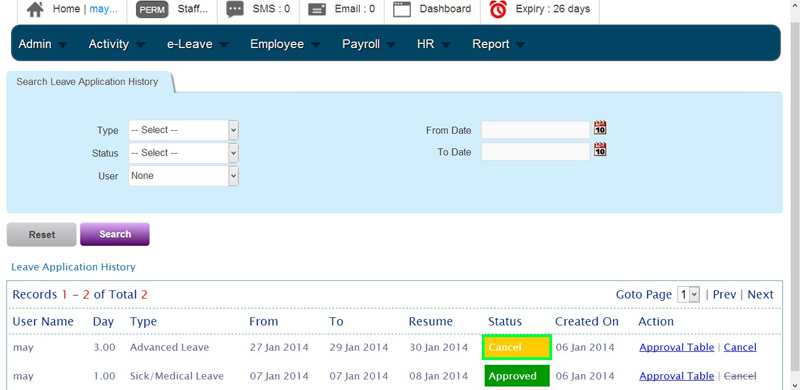
Task: Open the Employee menu
Action: (x=285, y=44)
